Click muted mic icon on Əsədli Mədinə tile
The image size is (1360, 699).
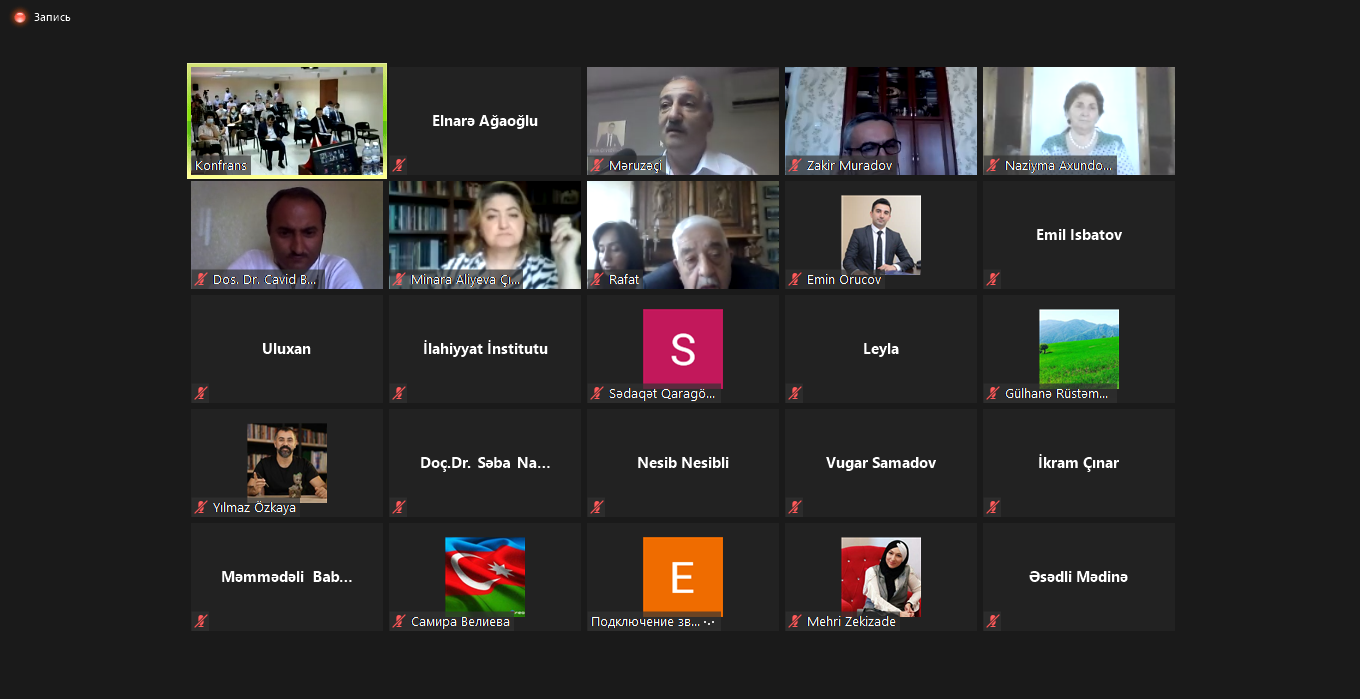pos(994,621)
